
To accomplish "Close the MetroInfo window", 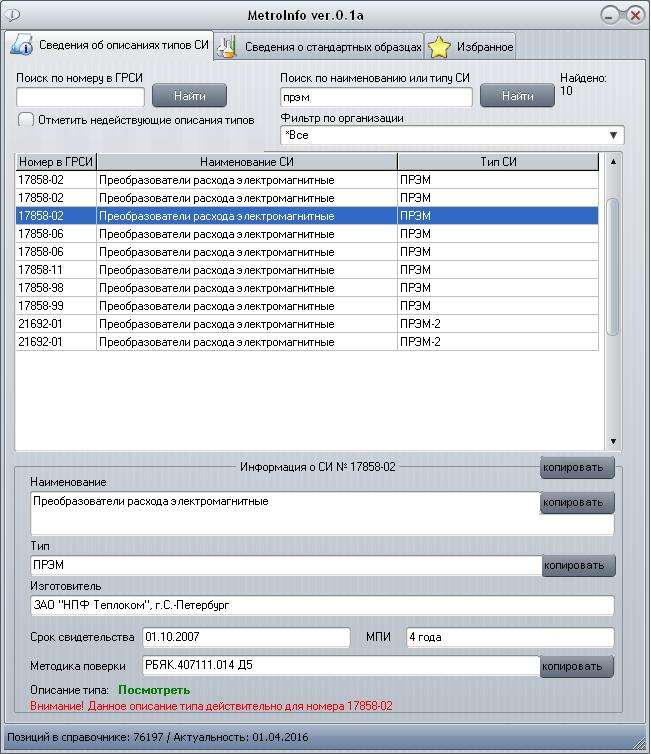I will 634,15.
